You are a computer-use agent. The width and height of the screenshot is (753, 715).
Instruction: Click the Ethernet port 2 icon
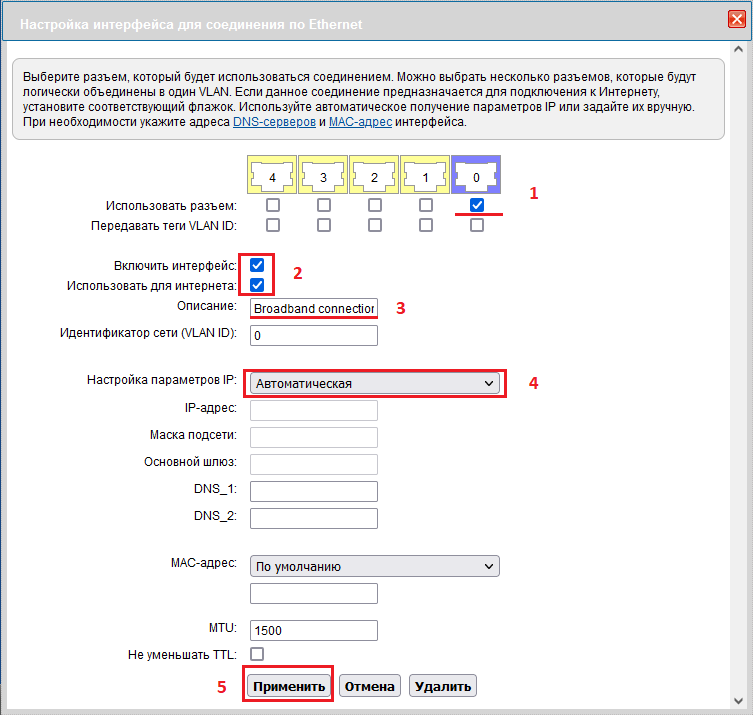click(x=374, y=175)
